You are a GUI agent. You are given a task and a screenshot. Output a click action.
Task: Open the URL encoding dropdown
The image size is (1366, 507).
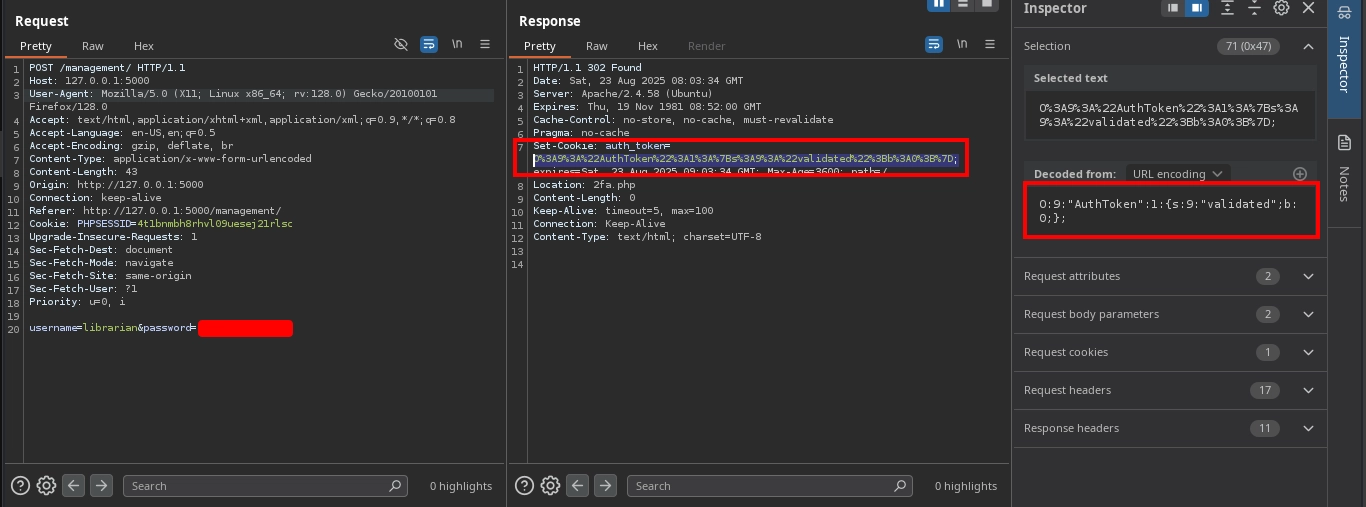point(1176,174)
